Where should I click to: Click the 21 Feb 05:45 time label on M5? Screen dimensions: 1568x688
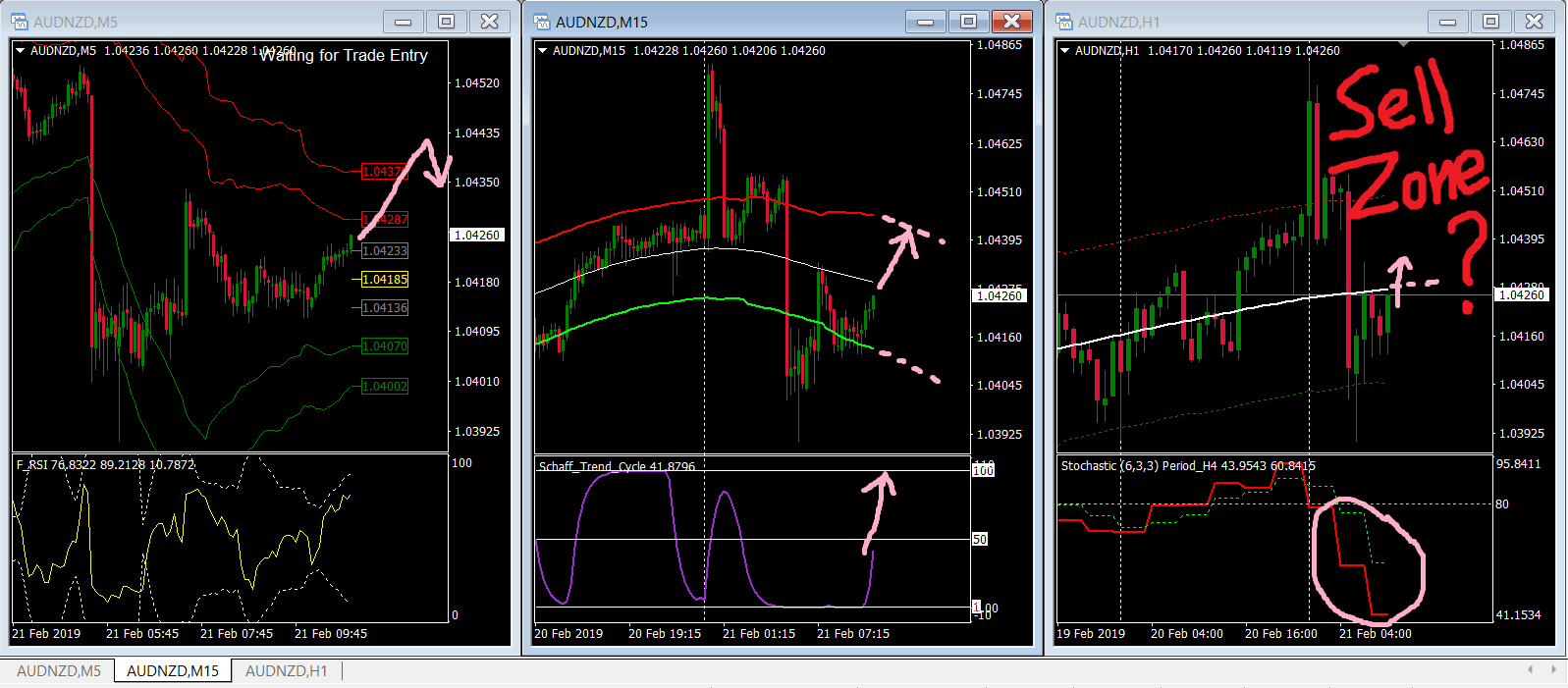pos(142,634)
